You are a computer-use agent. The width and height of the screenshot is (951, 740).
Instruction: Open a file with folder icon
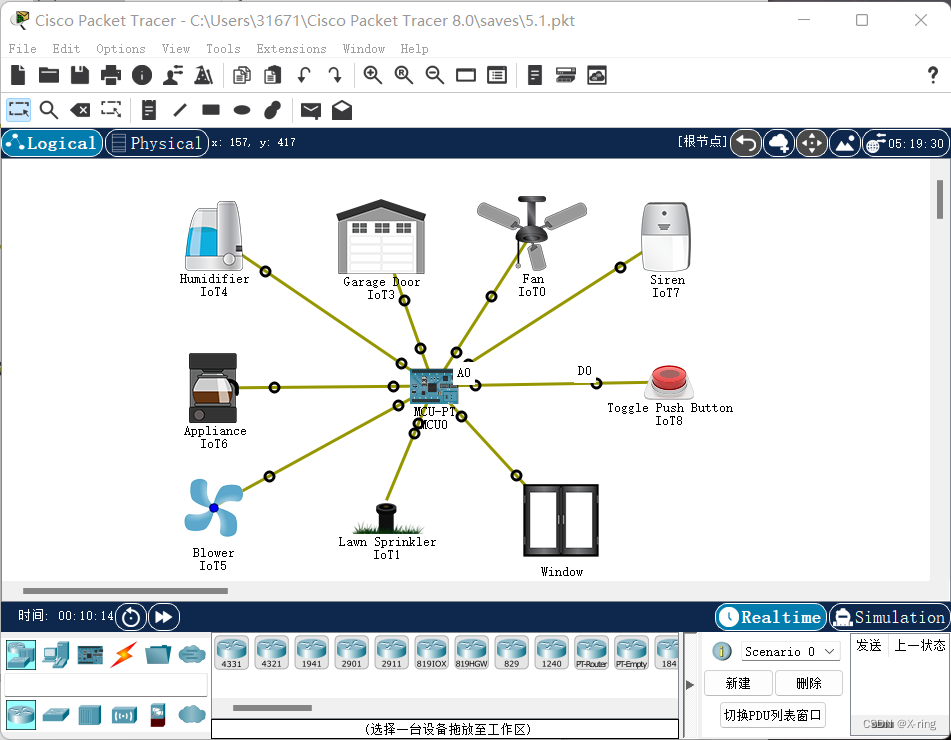(x=49, y=75)
